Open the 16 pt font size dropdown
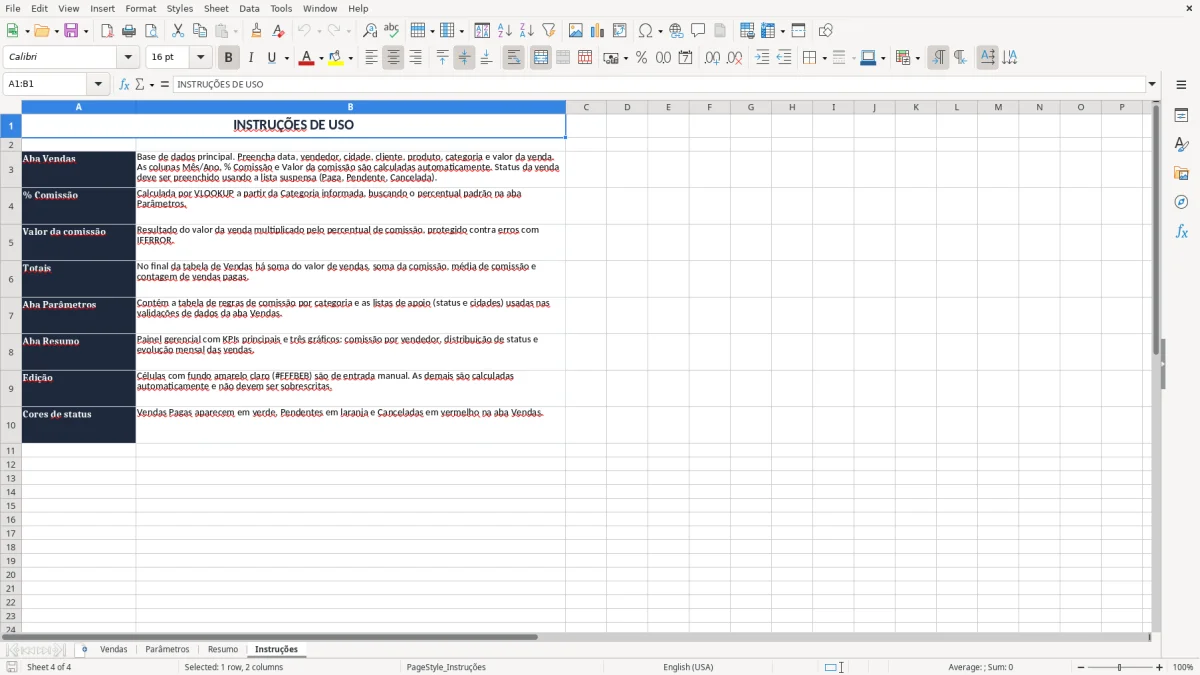1200x675 pixels. click(200, 58)
